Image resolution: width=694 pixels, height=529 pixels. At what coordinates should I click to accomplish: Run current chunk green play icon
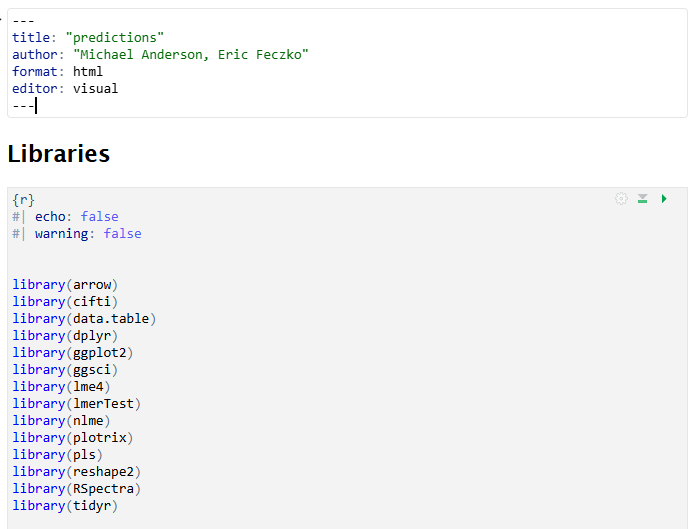click(664, 199)
